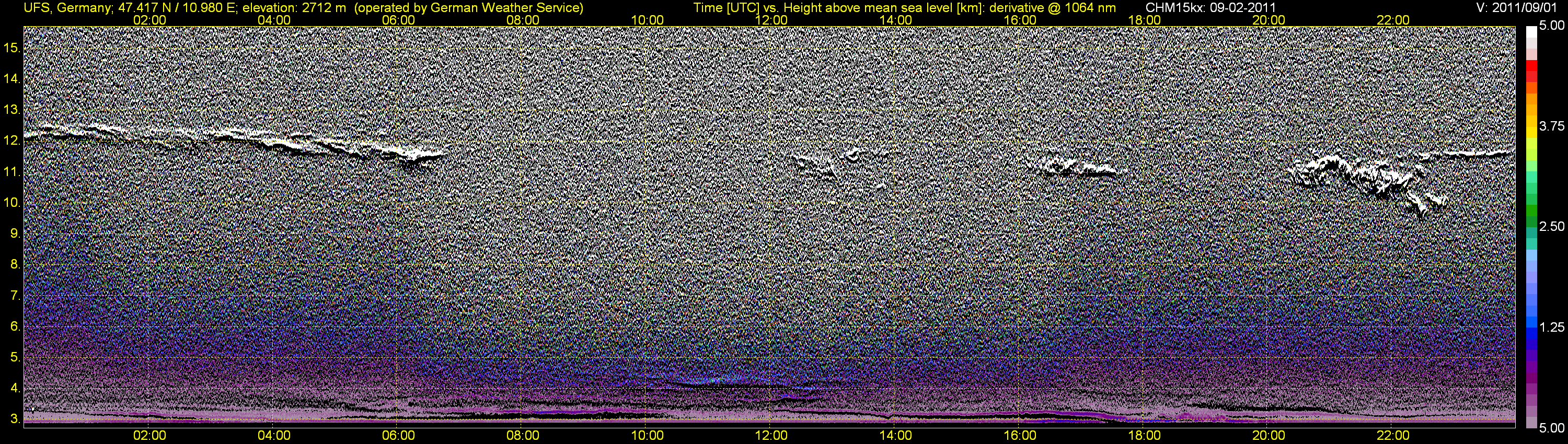Click '14:00' on the top time axis

click(896, 20)
